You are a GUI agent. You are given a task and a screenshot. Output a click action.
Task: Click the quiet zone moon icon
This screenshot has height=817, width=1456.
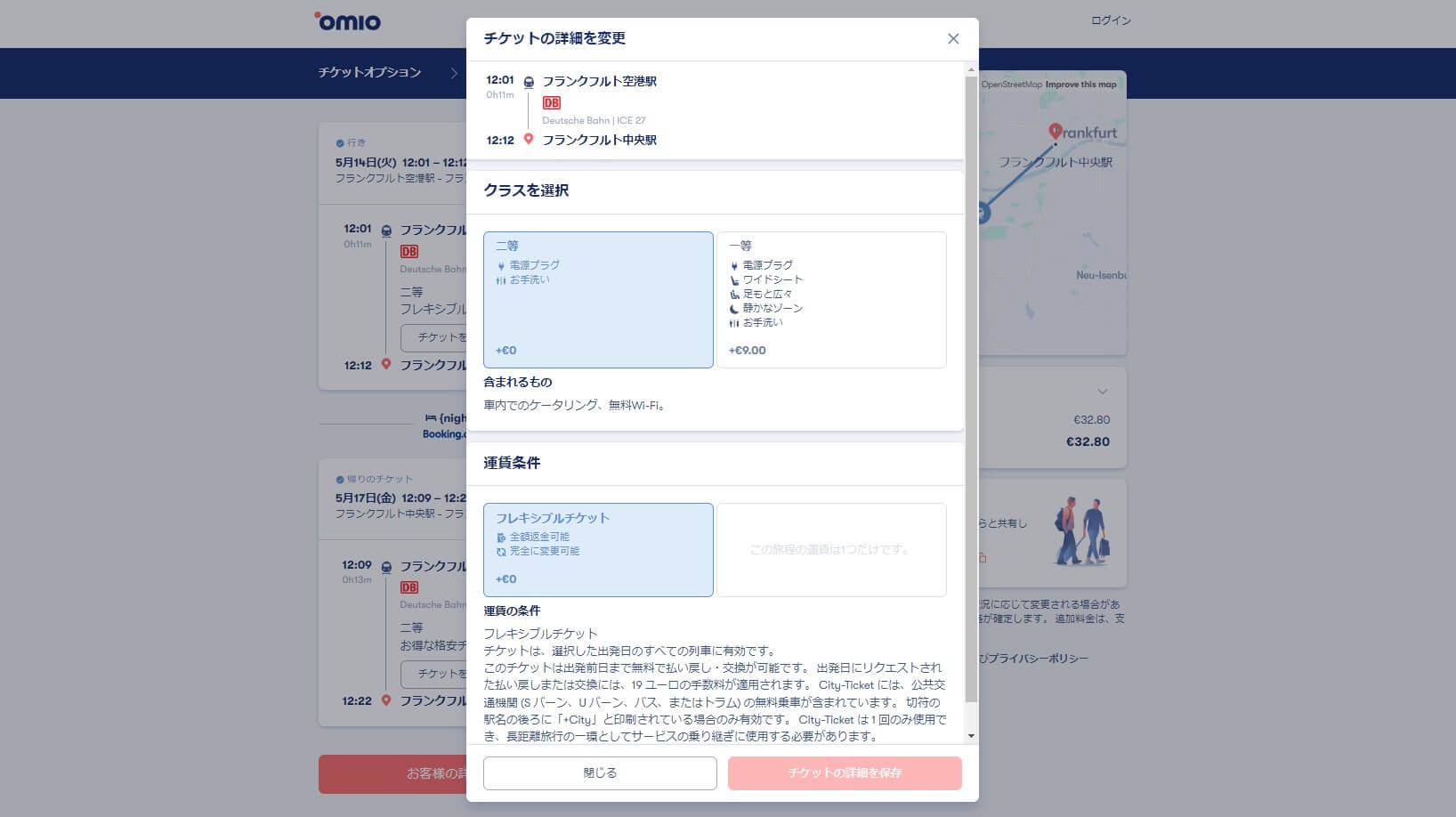point(734,309)
